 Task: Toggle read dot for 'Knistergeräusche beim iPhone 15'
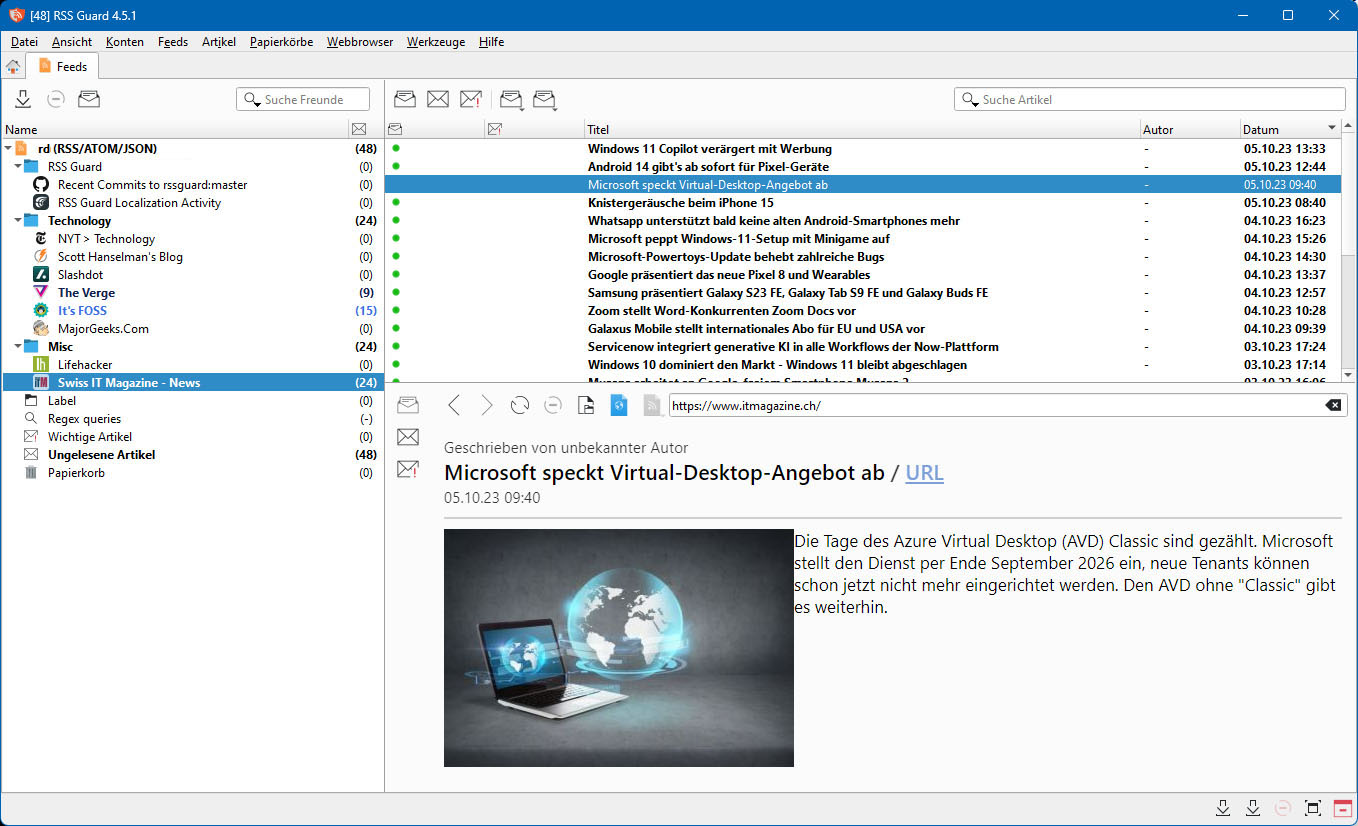(396, 202)
